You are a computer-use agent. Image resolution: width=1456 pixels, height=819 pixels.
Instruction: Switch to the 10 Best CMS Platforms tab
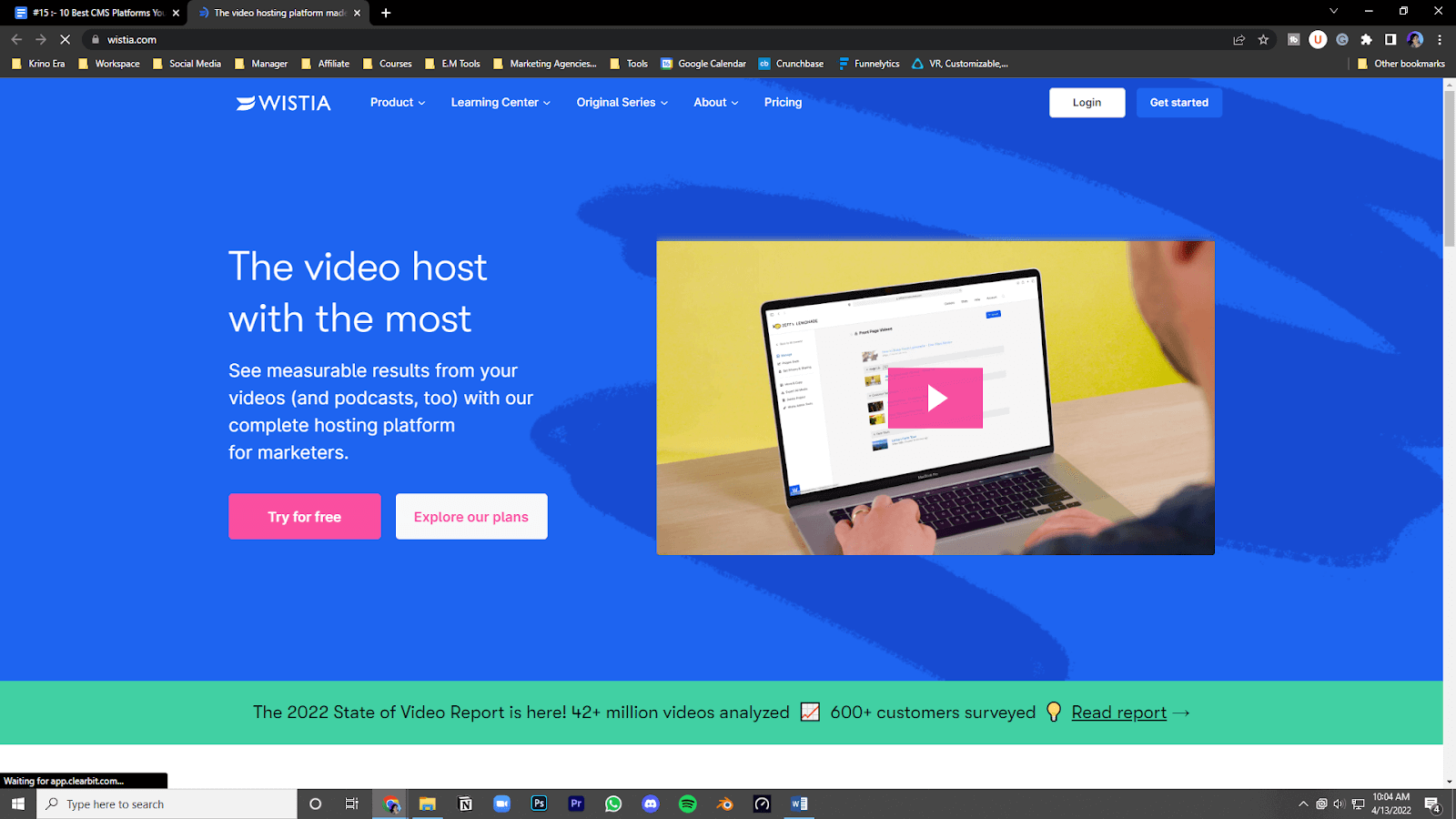coord(97,13)
